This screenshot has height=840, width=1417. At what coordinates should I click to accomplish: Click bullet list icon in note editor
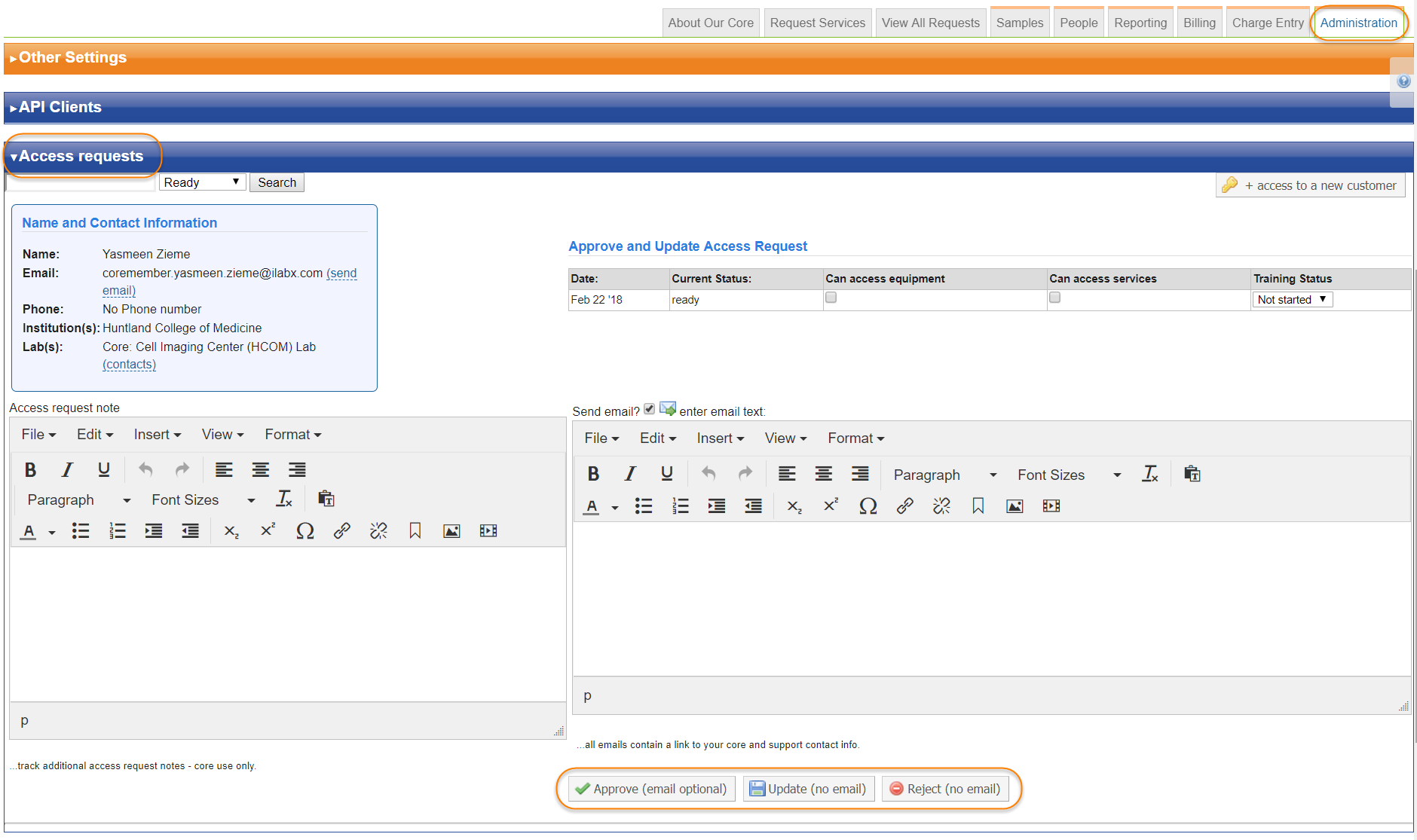tap(81, 531)
